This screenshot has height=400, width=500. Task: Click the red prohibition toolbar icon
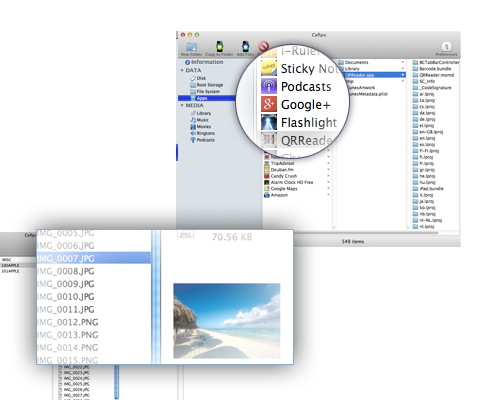[263, 46]
